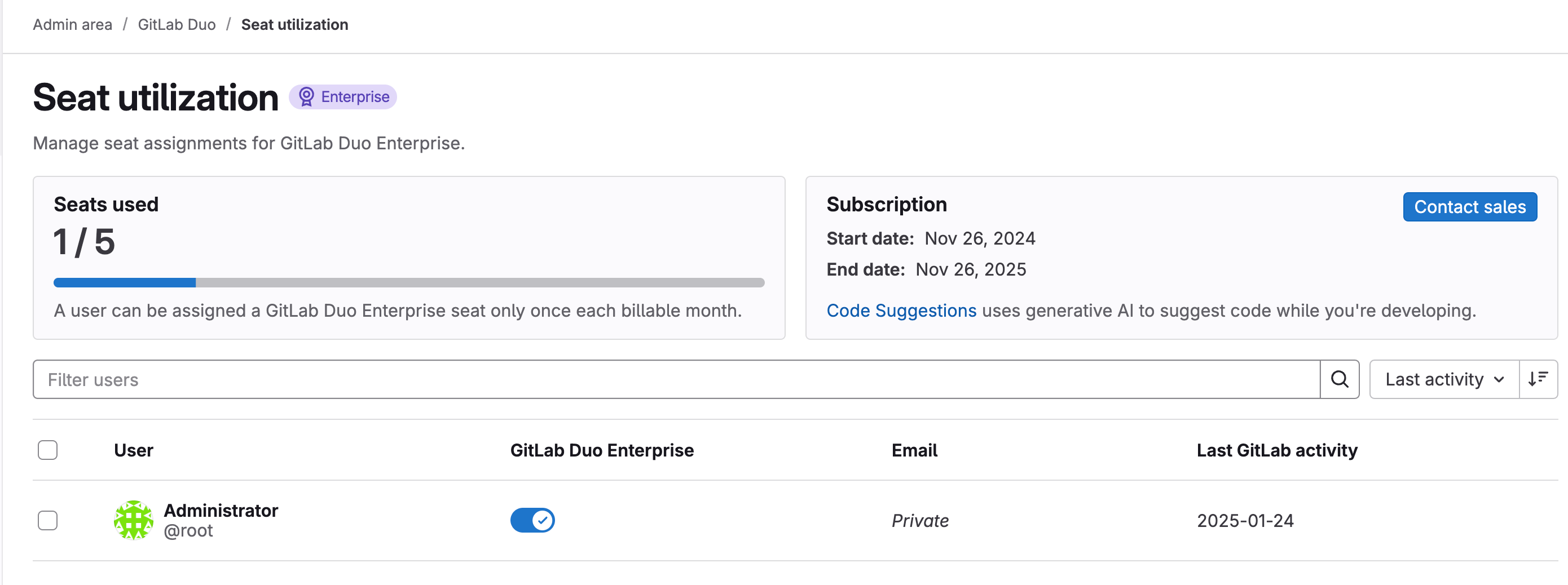Click the Administrator user avatar
The image size is (1568, 585).
tap(133, 521)
